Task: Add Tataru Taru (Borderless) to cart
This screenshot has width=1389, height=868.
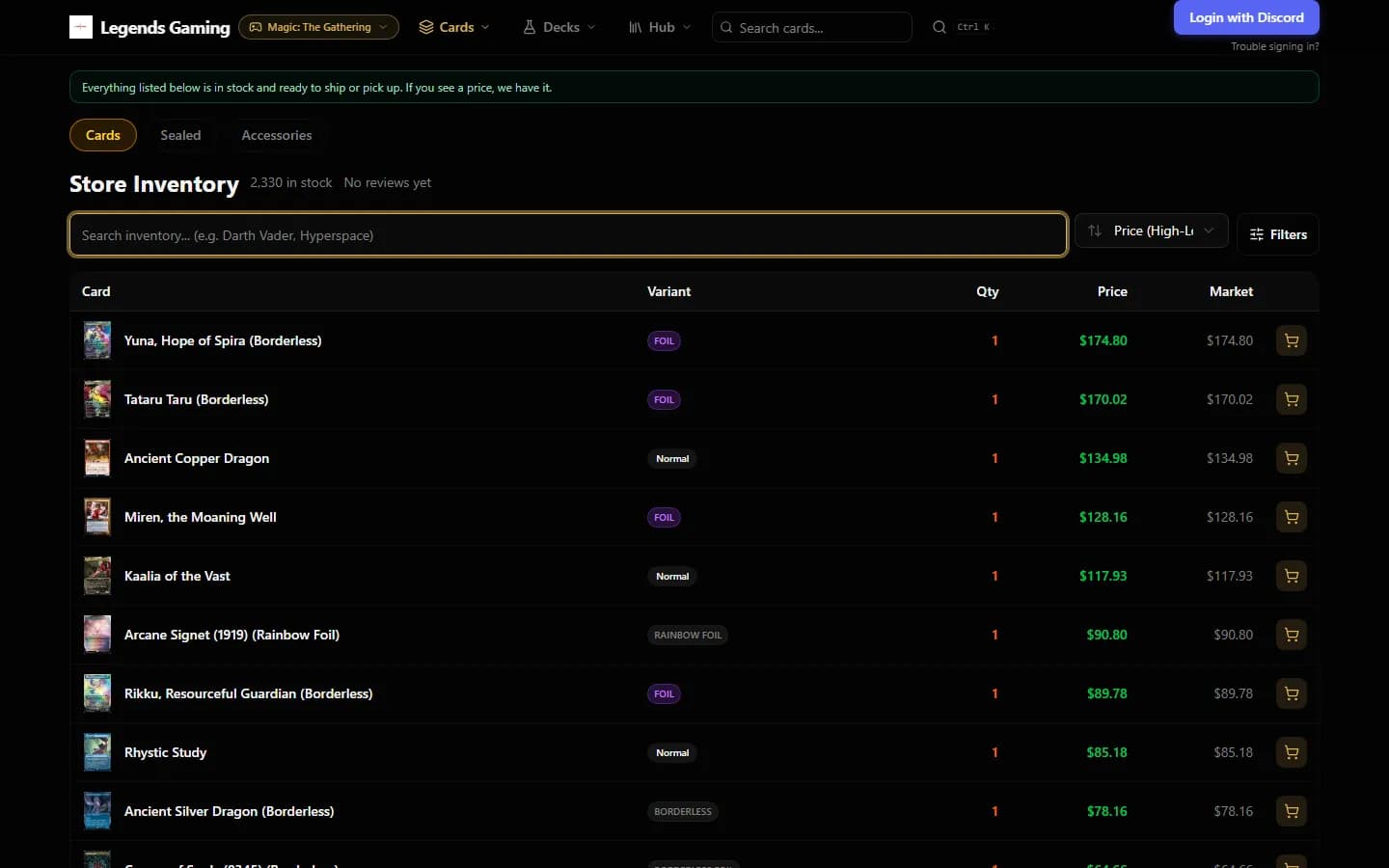Action: (1292, 399)
